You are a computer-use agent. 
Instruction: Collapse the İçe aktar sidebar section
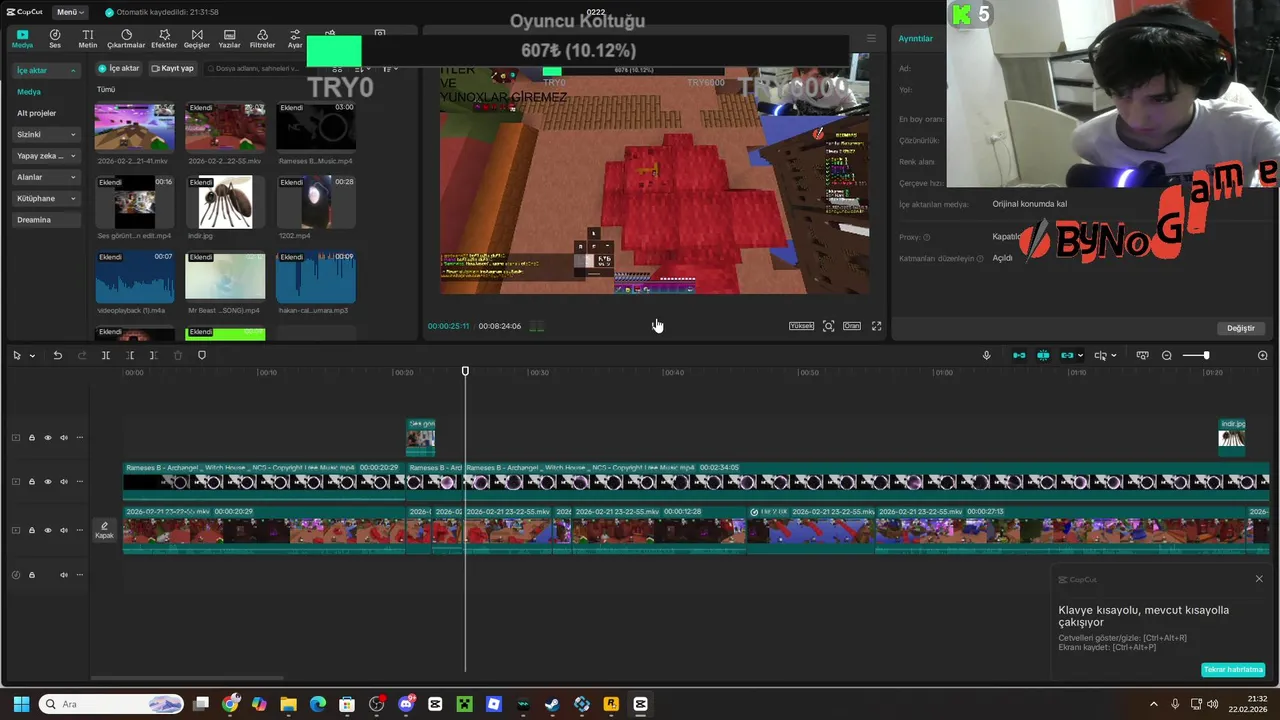point(46,70)
